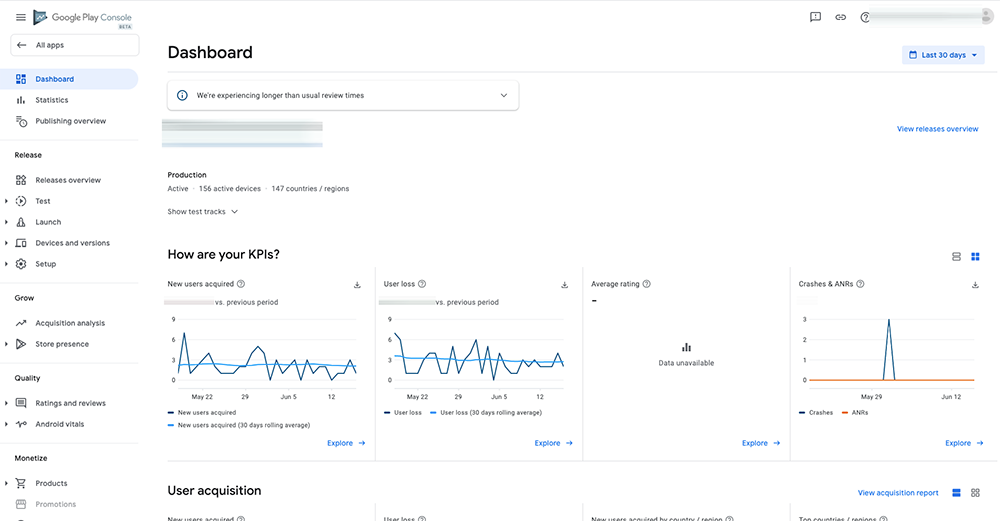Expand the Products section arrow
1000x521 pixels.
click(6, 483)
